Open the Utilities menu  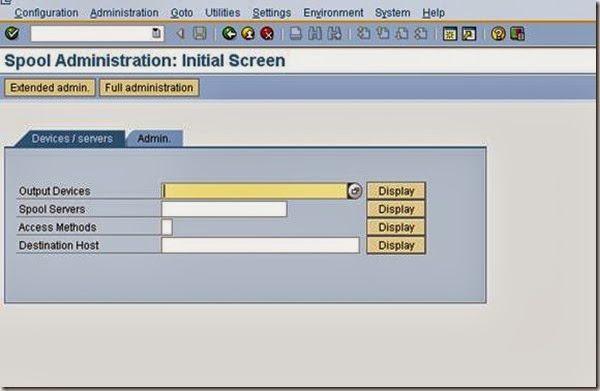click(x=223, y=13)
